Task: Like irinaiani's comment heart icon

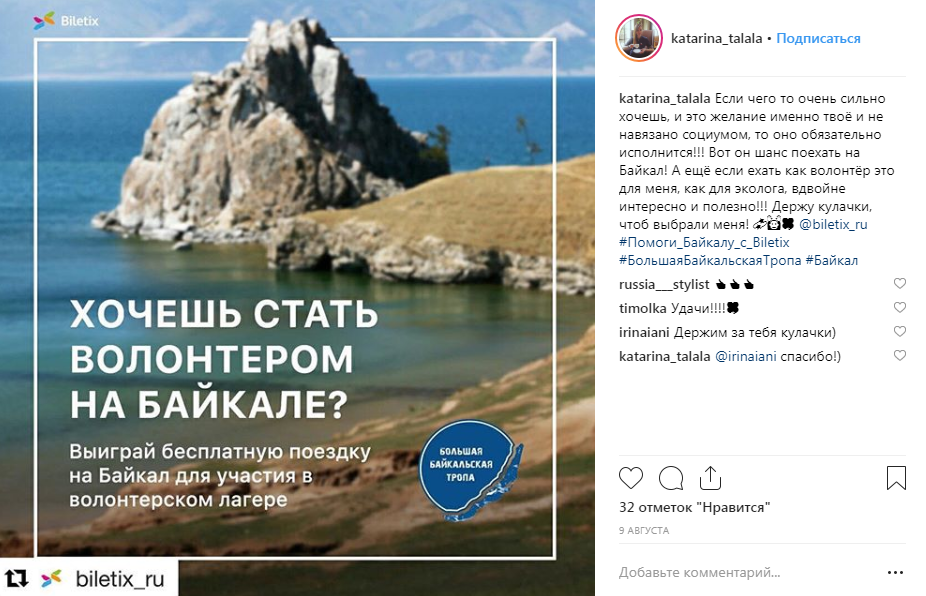Action: pyautogui.click(x=899, y=332)
